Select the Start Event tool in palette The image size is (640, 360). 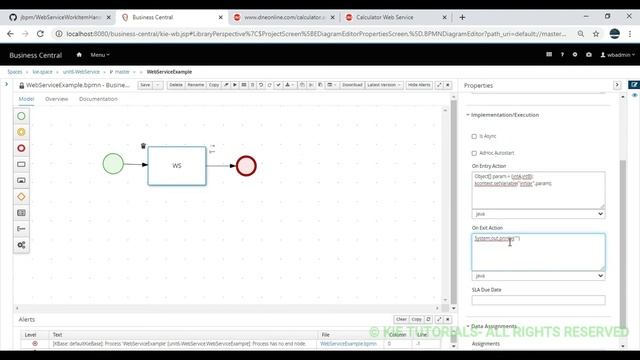click(21, 116)
